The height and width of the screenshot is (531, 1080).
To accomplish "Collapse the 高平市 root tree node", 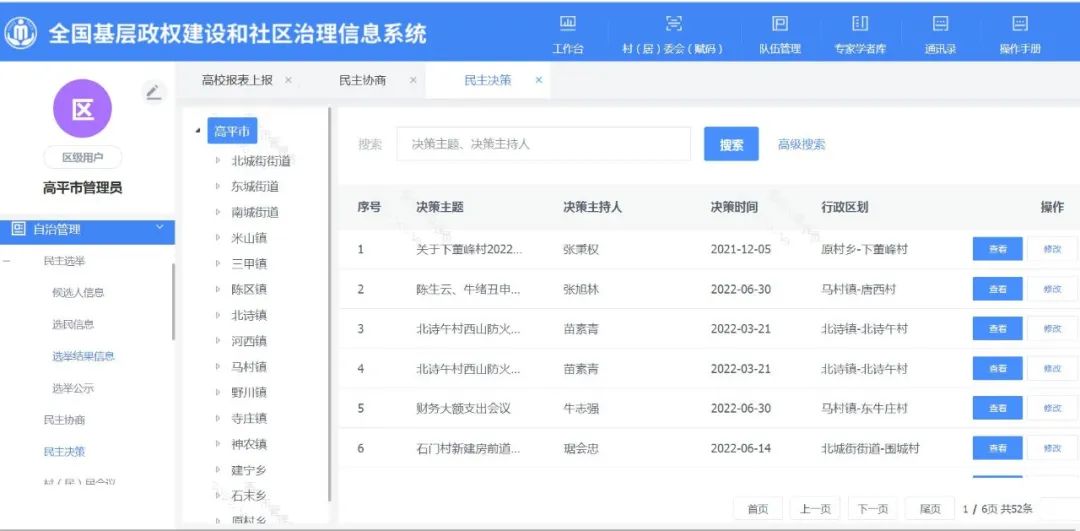I will 197,132.
